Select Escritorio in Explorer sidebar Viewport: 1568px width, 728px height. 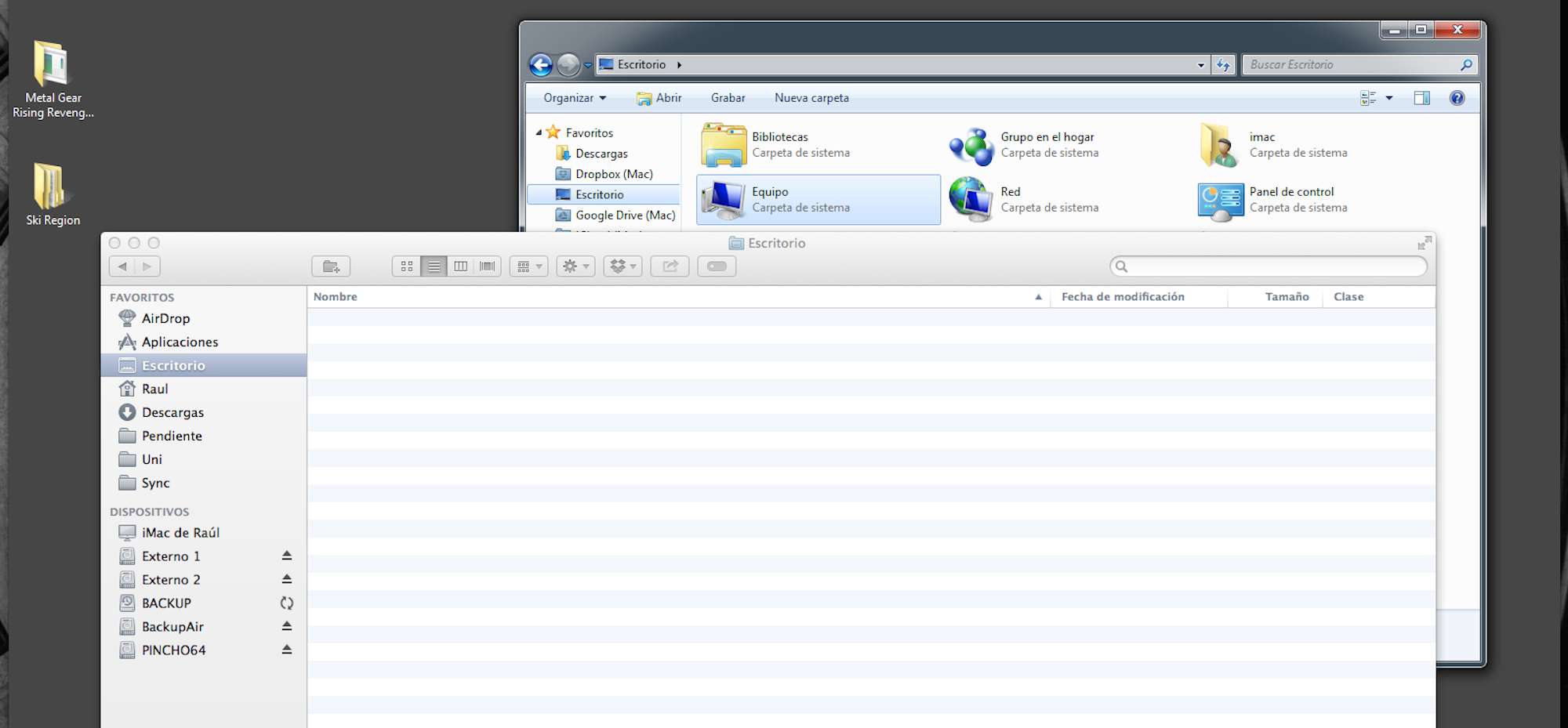pos(604,194)
